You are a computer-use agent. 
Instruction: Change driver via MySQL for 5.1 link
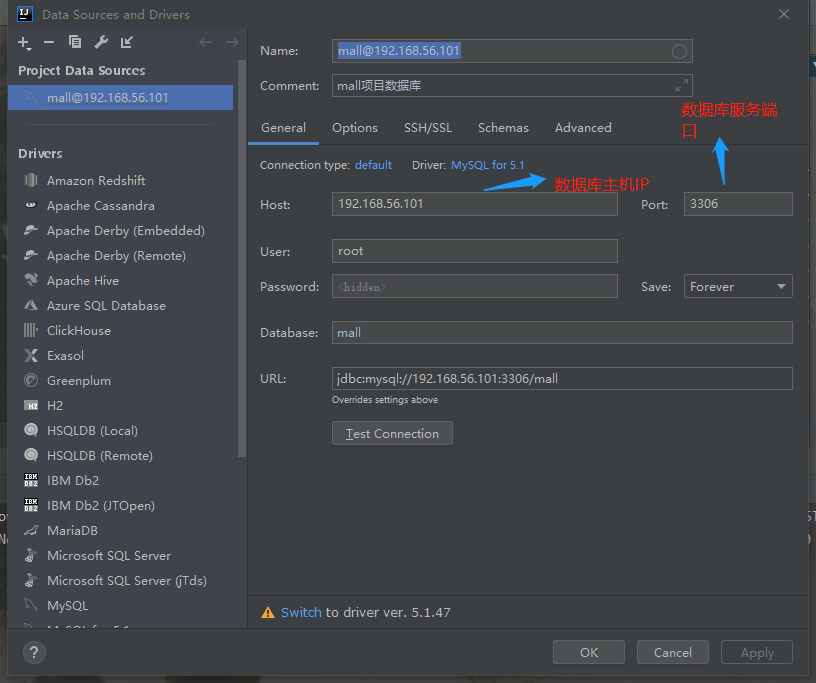[488, 165]
